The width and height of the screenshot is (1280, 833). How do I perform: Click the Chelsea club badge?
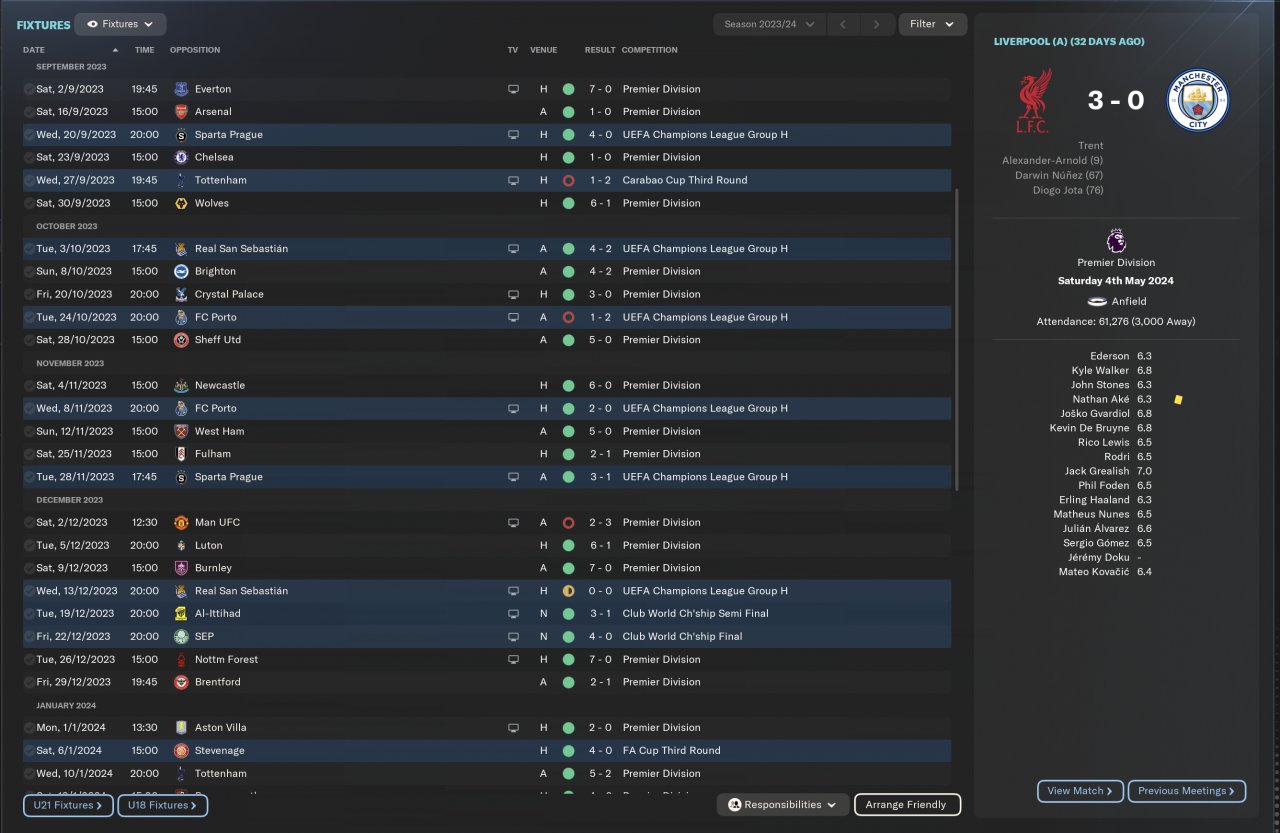point(181,157)
